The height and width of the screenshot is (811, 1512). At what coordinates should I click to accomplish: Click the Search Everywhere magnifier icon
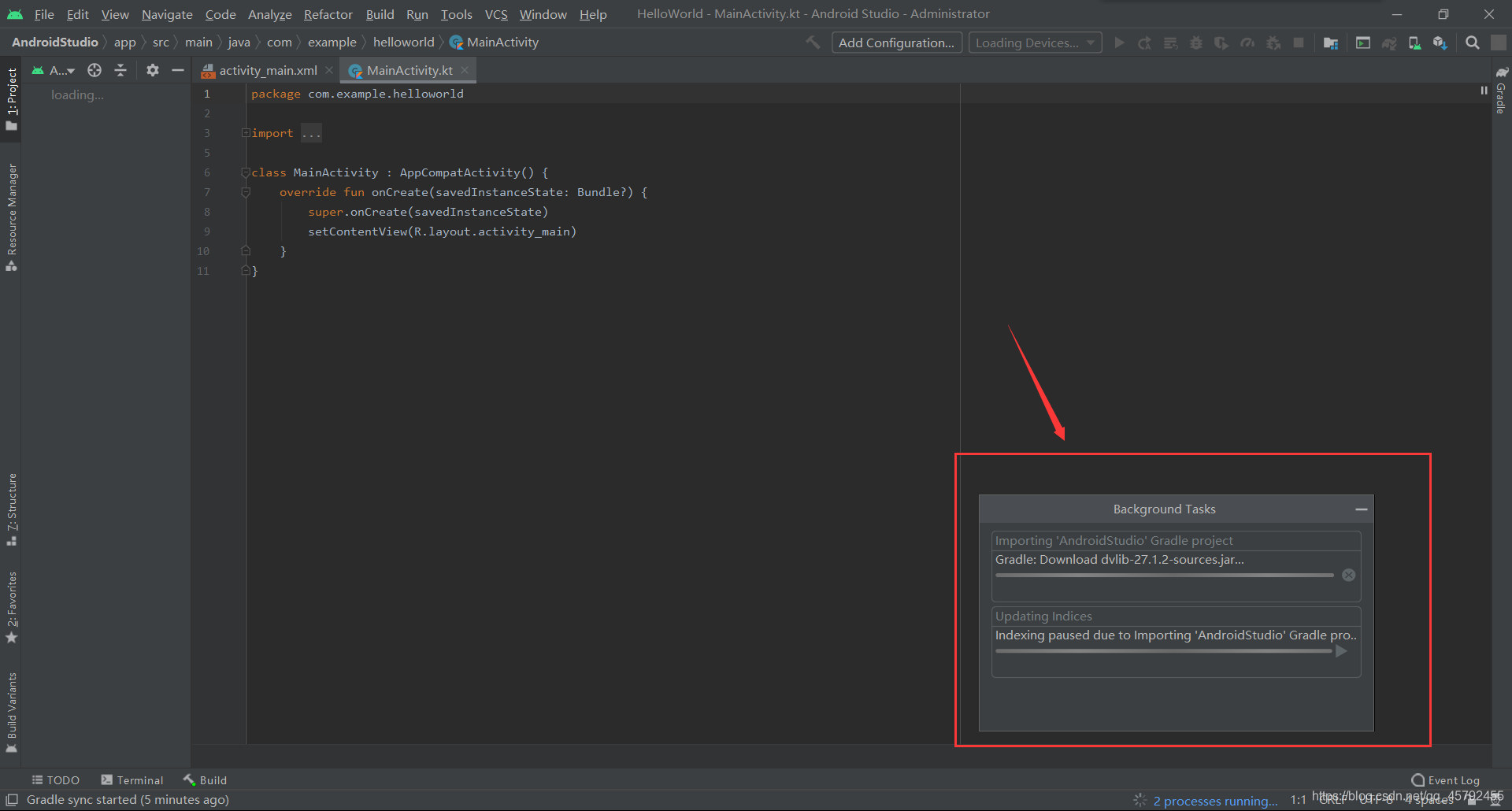pyautogui.click(x=1472, y=43)
